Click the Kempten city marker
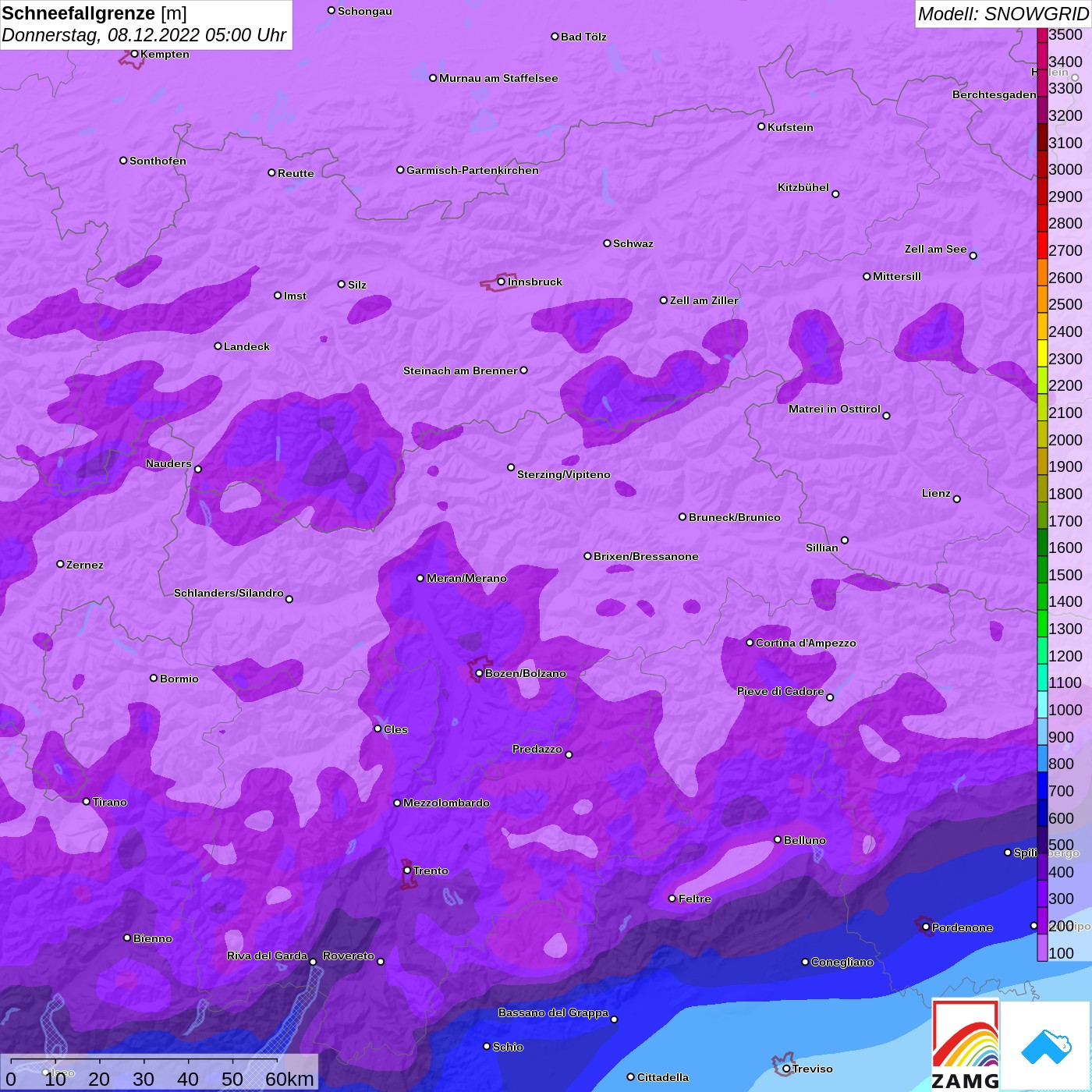The width and height of the screenshot is (1092, 1092). coord(134,54)
